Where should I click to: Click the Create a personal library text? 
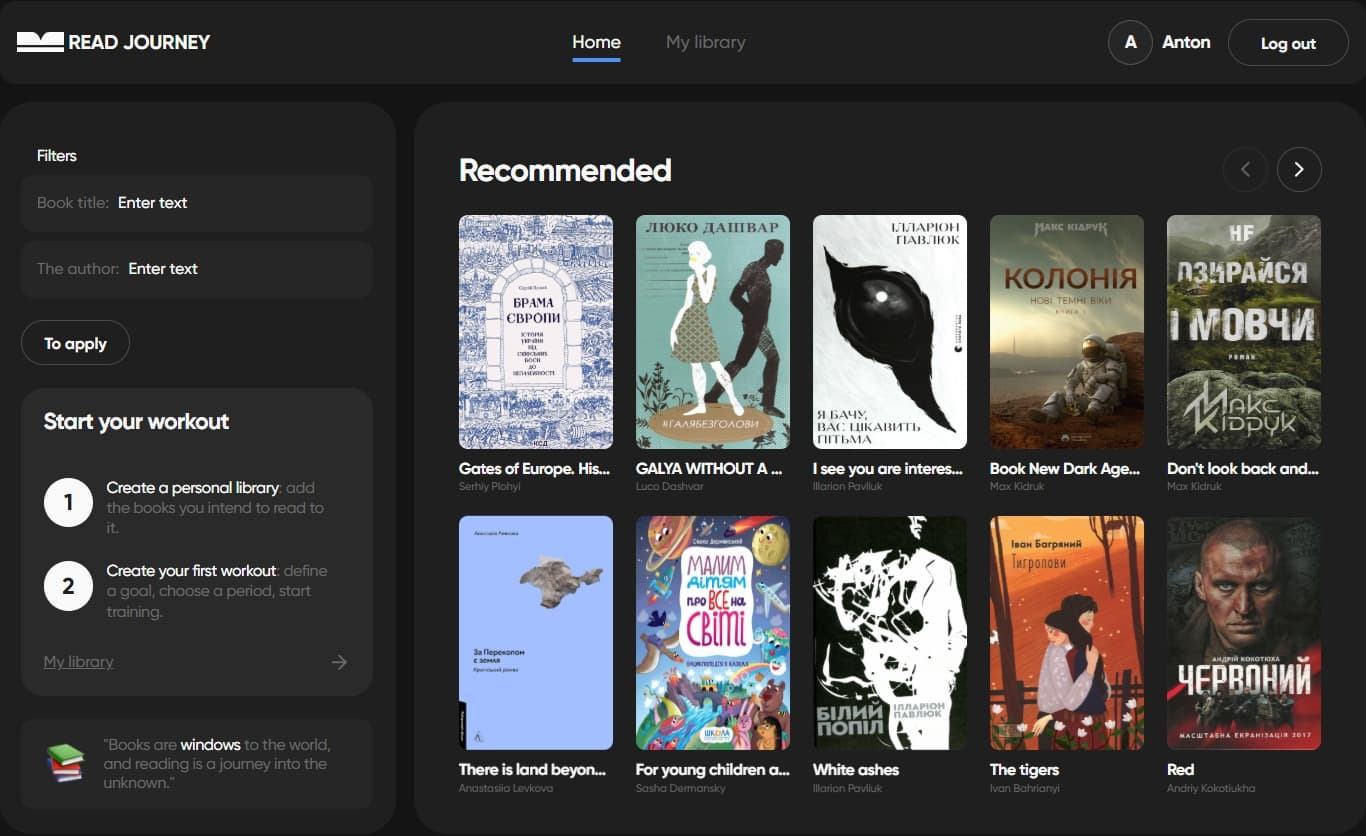(x=193, y=488)
